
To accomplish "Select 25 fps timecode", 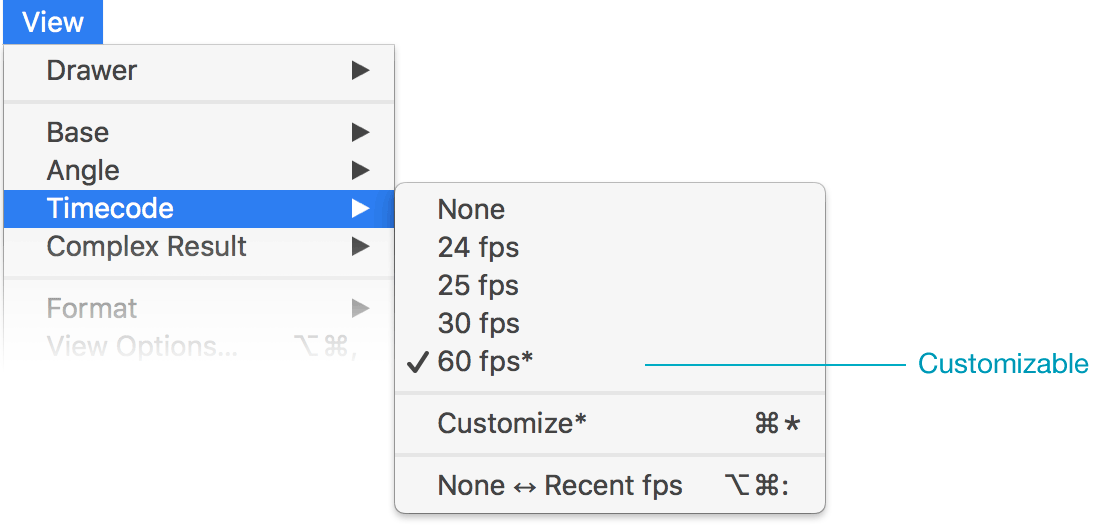I will click(x=610, y=285).
